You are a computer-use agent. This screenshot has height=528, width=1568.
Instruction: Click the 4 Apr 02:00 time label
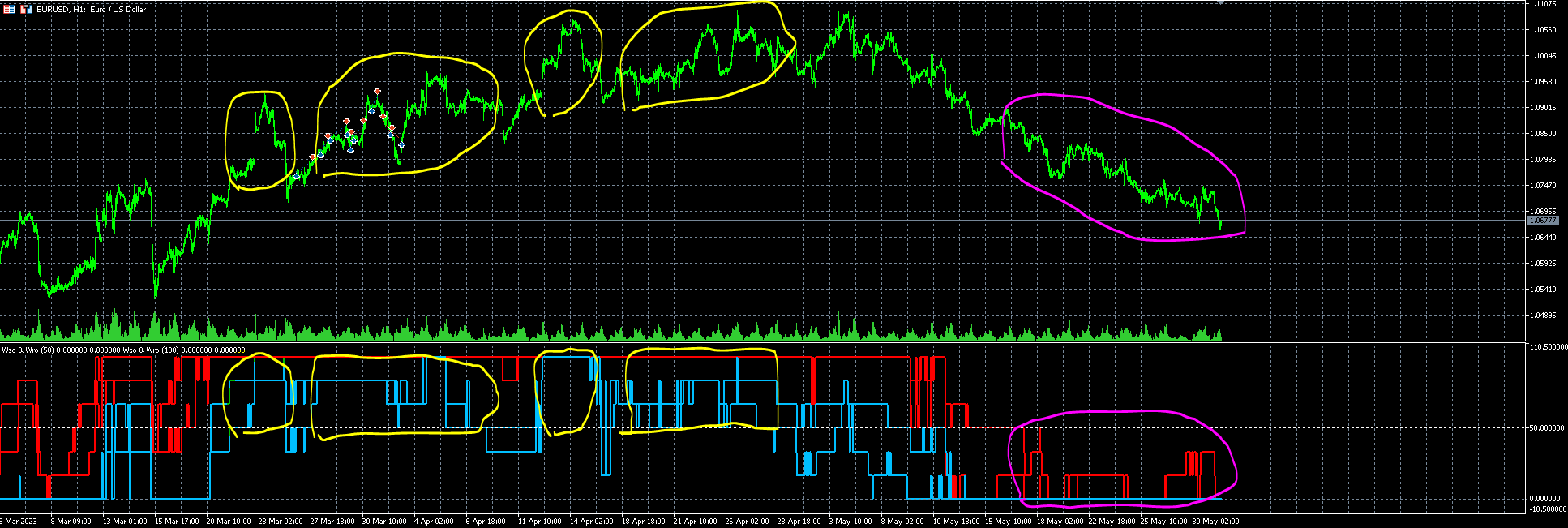(x=434, y=522)
